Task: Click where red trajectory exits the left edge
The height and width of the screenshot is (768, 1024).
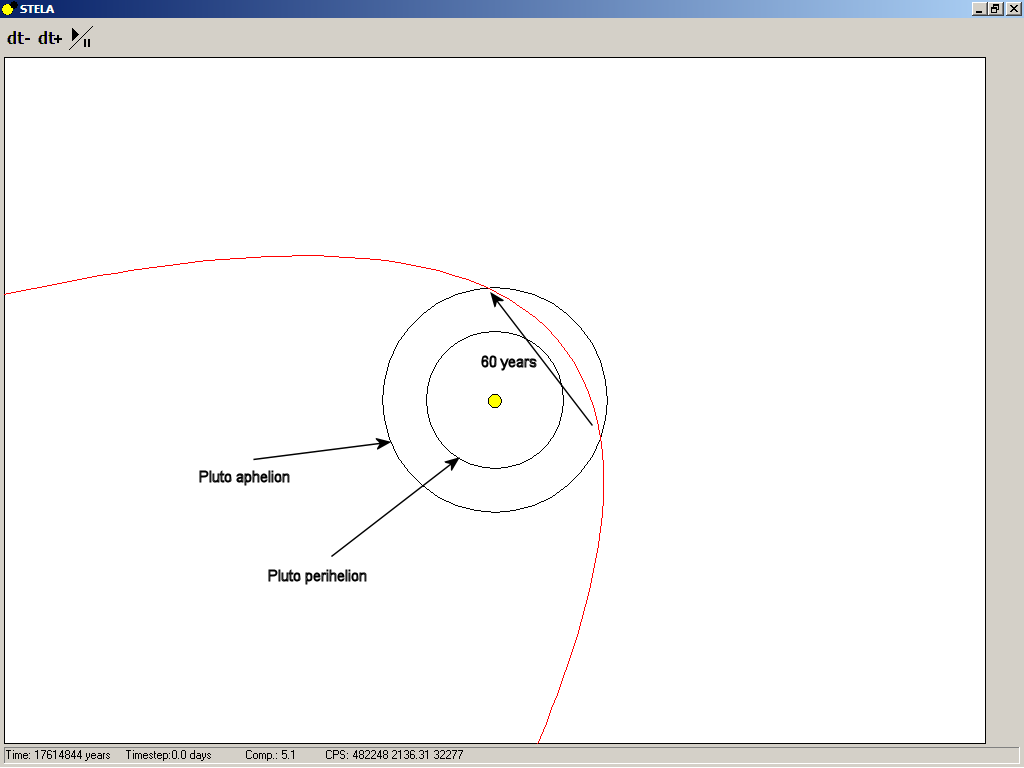Action: pos(8,293)
